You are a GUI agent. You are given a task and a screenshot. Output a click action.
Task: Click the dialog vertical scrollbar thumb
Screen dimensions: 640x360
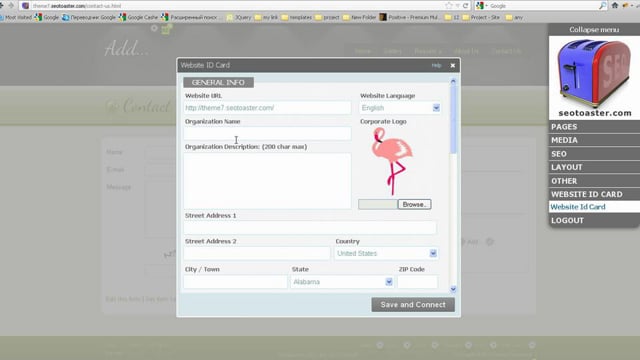[x=453, y=120]
